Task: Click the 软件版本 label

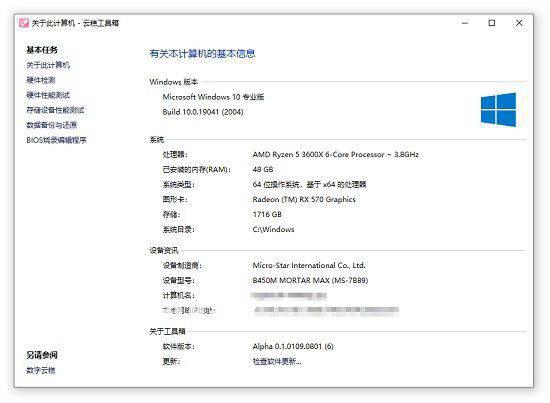Action: pyautogui.click(x=179, y=347)
